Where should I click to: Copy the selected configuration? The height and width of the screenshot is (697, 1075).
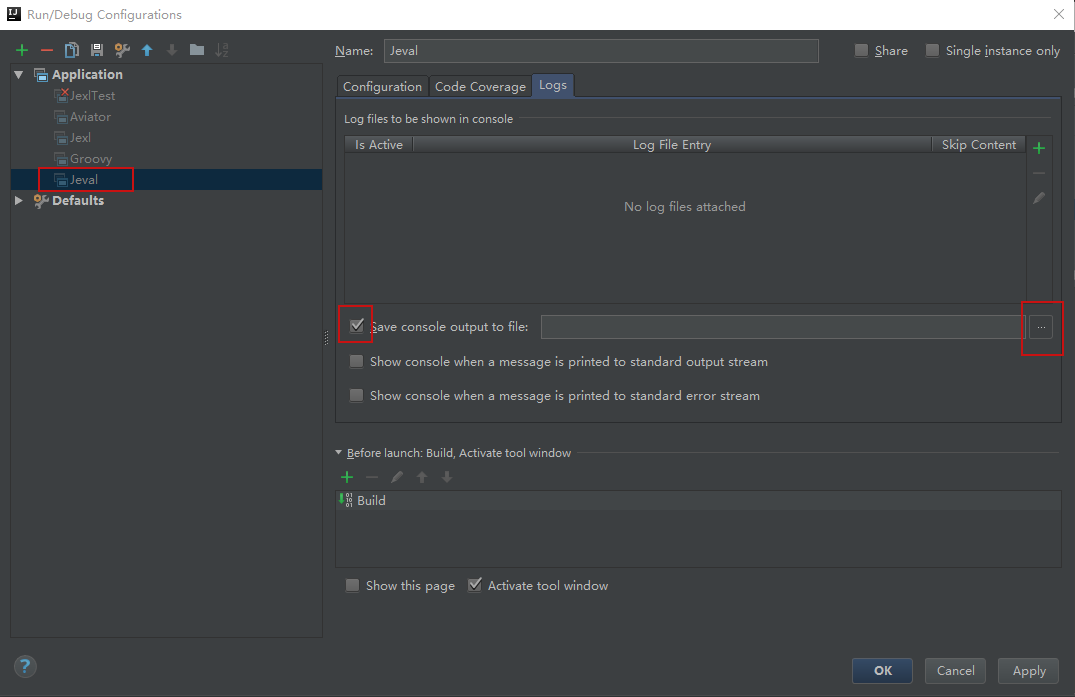click(x=71, y=49)
